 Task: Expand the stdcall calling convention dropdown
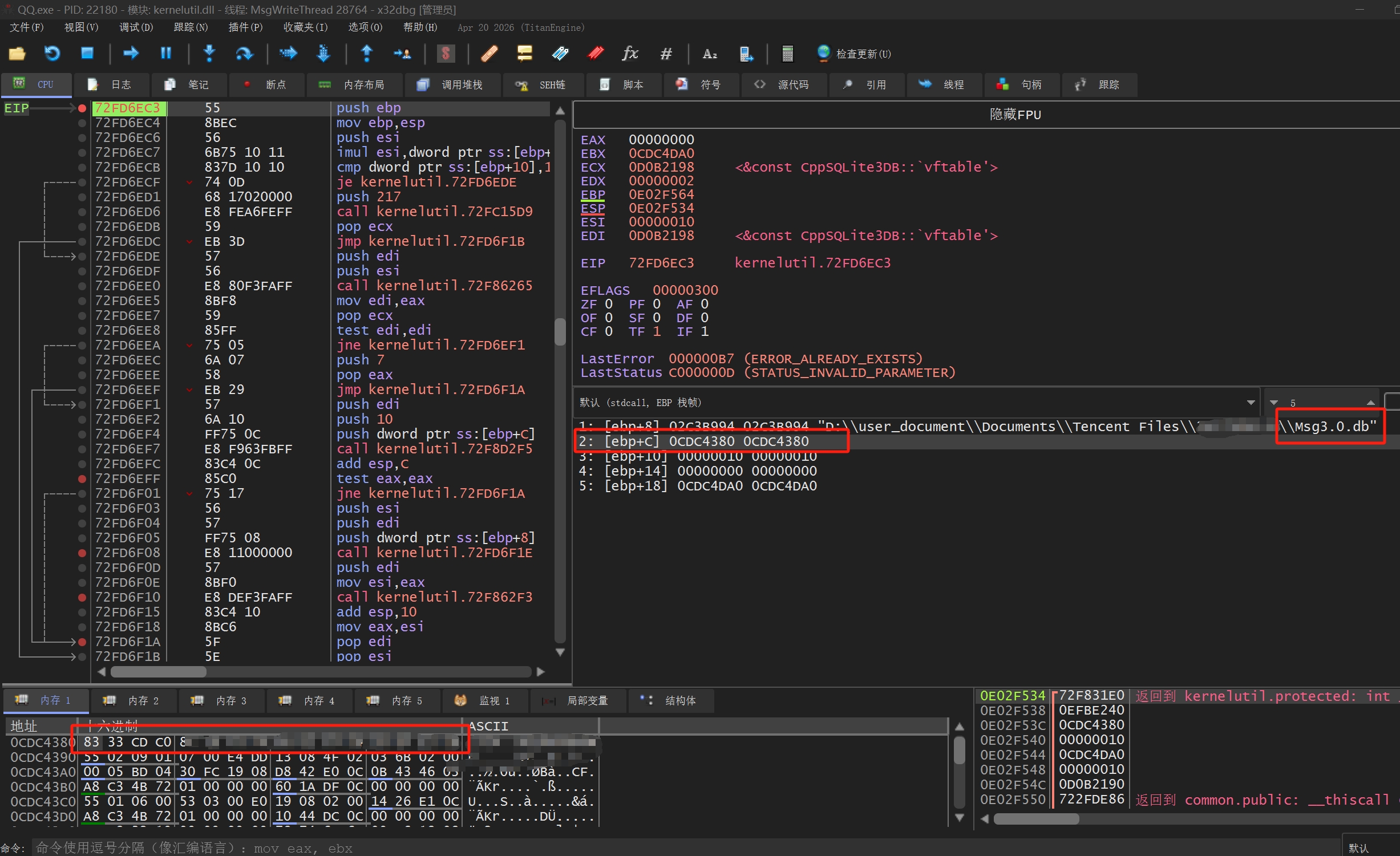tap(1251, 403)
